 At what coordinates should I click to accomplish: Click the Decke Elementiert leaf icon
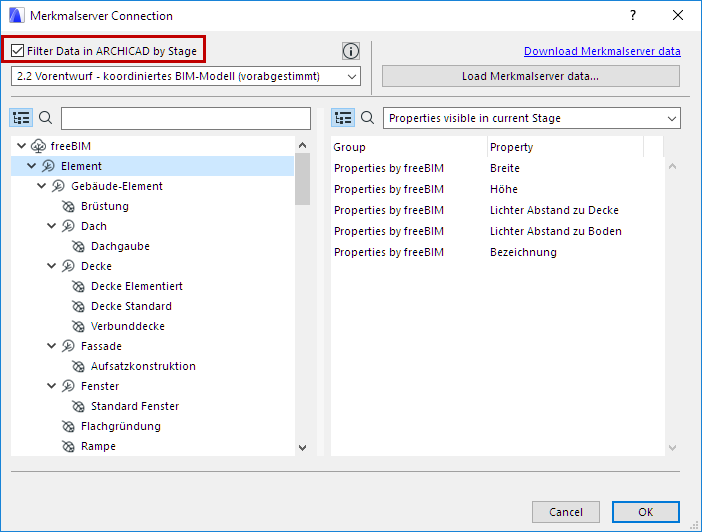pos(78,286)
